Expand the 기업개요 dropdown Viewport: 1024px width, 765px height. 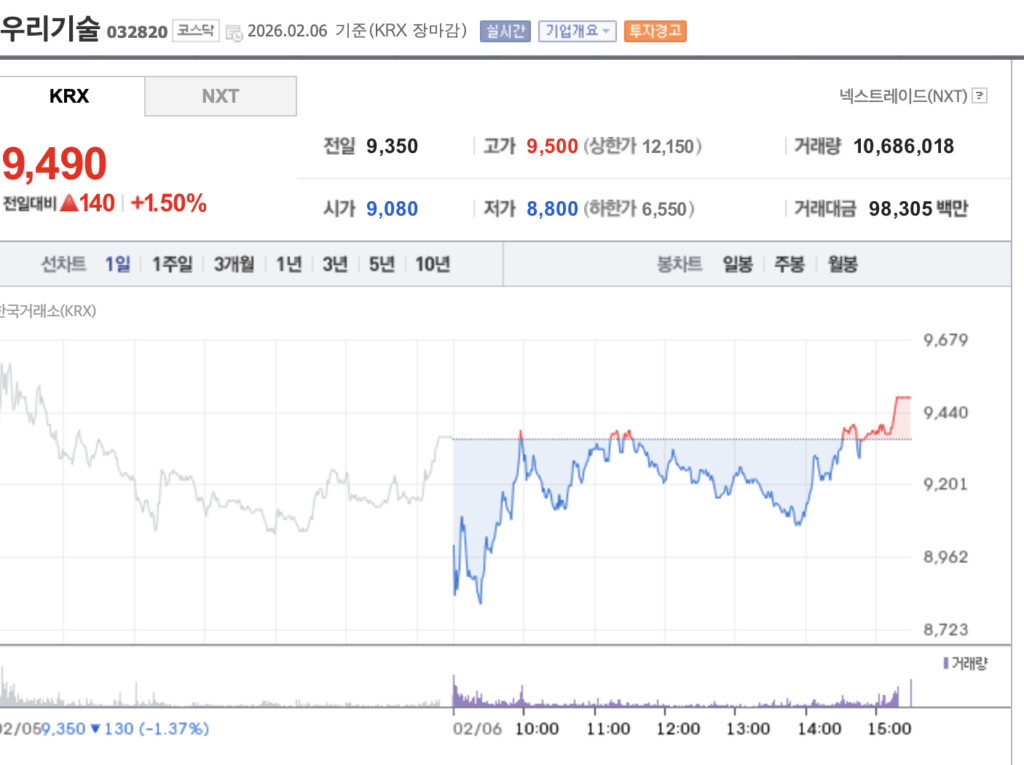tap(577, 31)
